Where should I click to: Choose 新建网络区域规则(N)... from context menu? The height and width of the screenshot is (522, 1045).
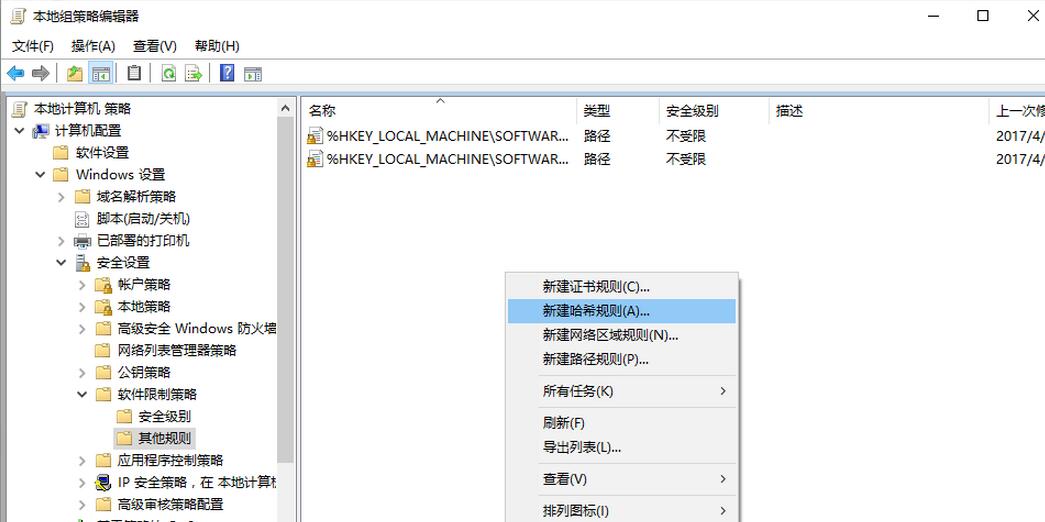622,335
